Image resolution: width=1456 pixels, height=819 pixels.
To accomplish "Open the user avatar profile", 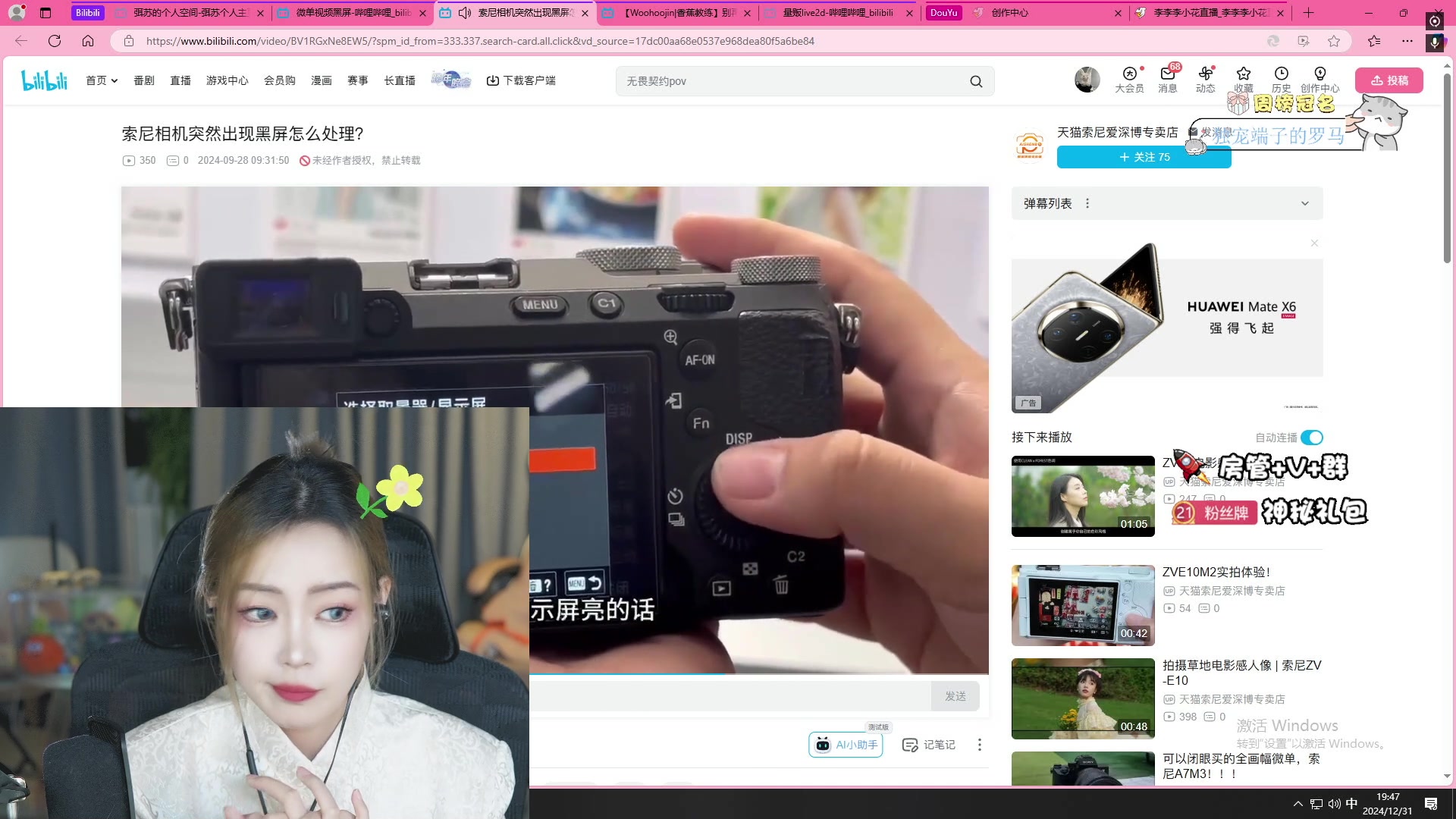I will point(1087,80).
